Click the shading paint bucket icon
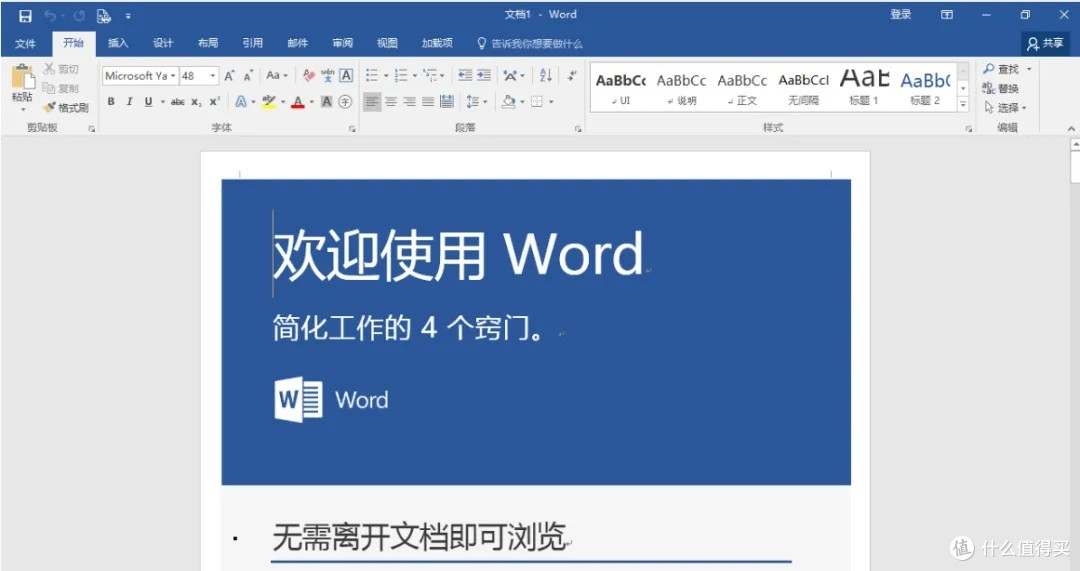The image size is (1080, 571). [508, 102]
